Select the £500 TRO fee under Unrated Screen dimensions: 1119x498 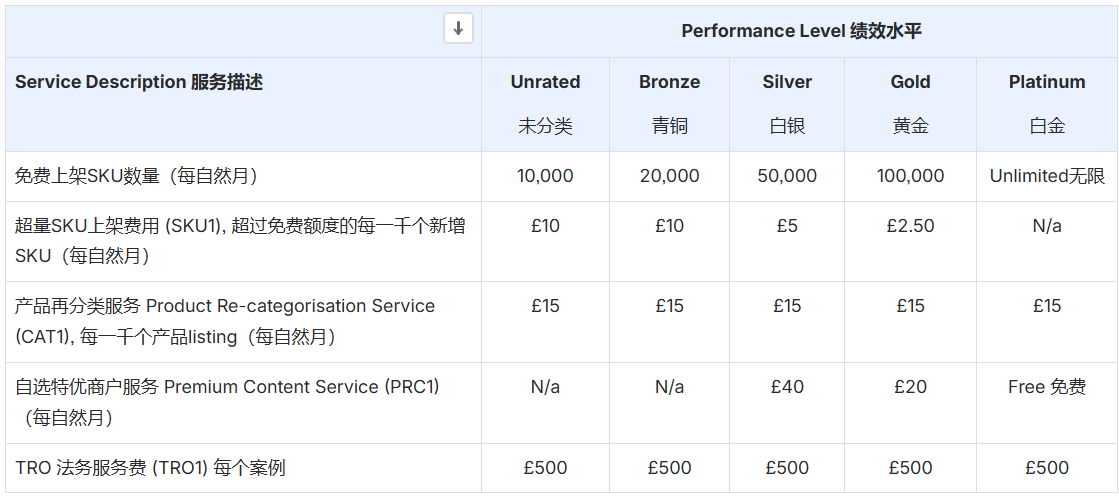point(545,468)
